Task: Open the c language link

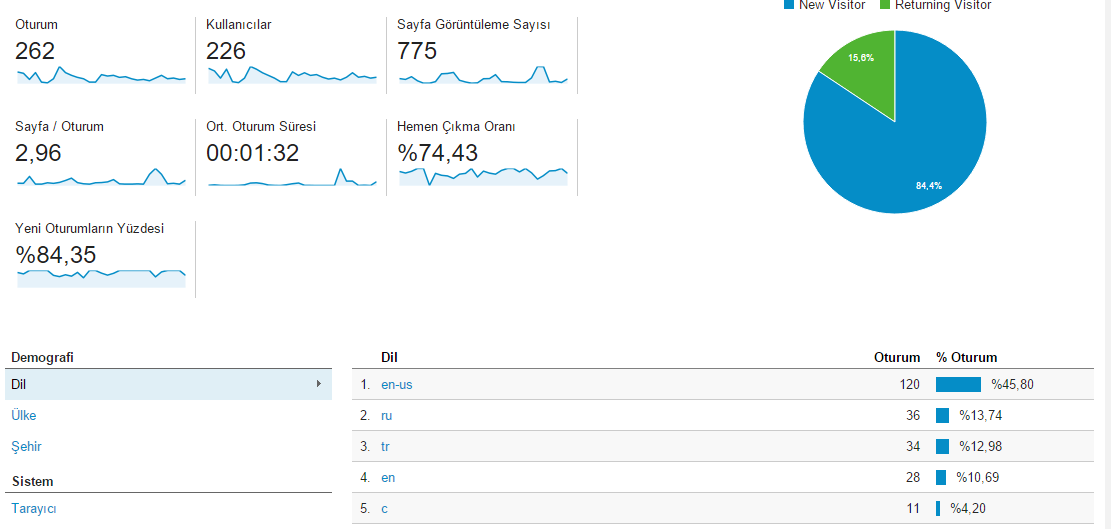Action: click(384, 508)
